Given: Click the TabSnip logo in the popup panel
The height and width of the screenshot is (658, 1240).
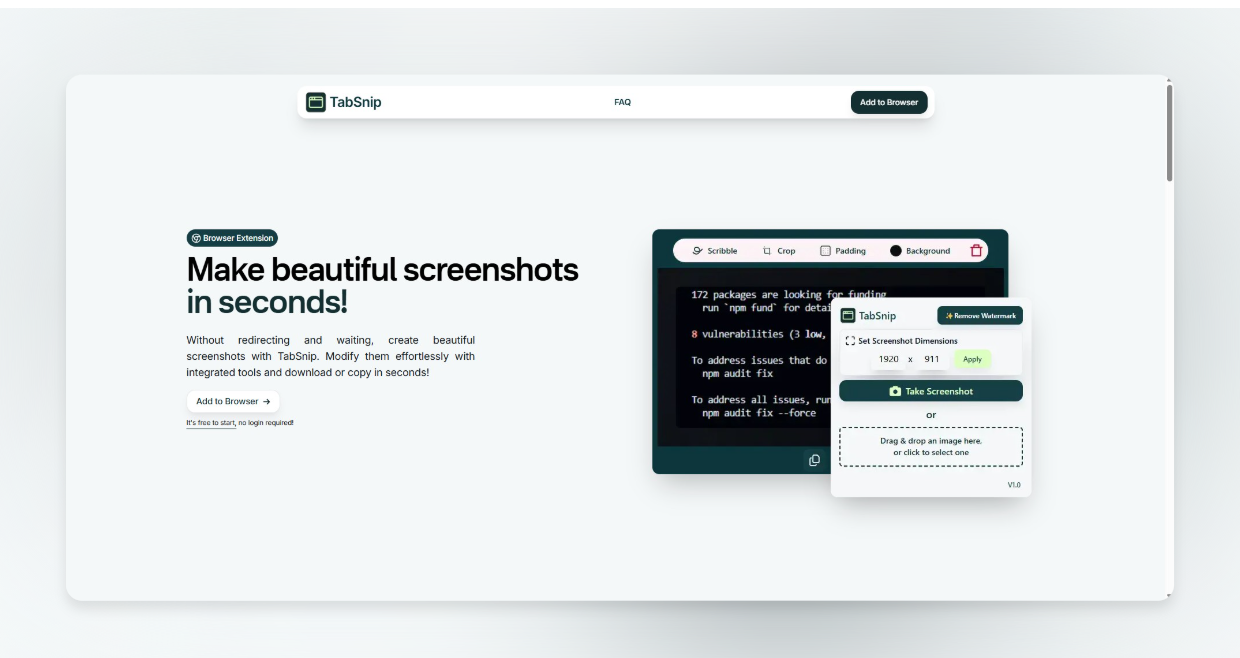Looking at the screenshot, I should click(x=868, y=316).
